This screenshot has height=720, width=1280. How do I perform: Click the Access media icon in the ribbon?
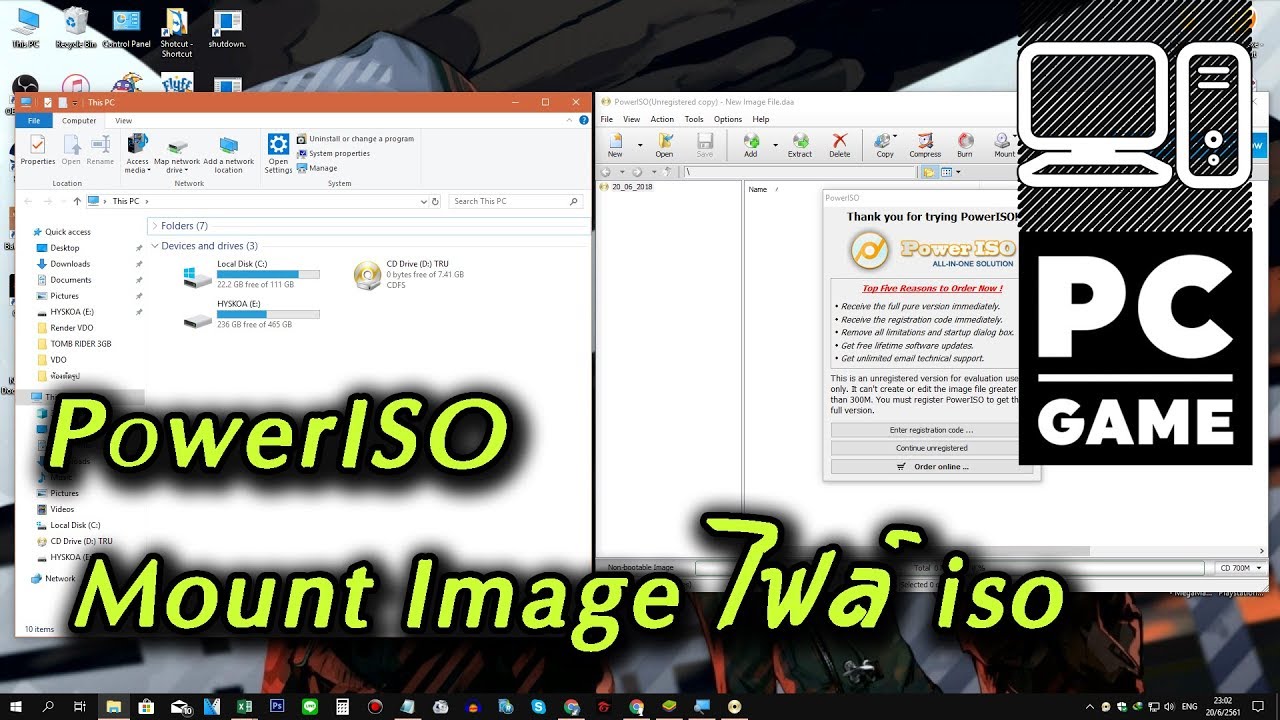coord(137,144)
